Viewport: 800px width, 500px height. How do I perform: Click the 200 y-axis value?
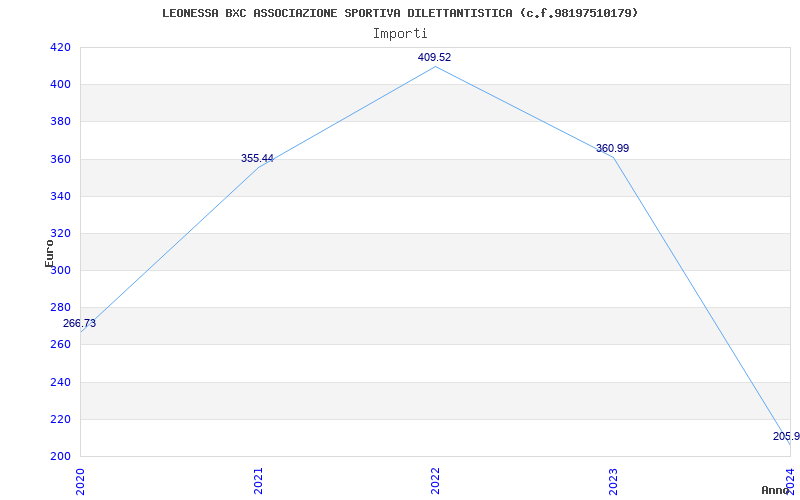[x=60, y=457]
